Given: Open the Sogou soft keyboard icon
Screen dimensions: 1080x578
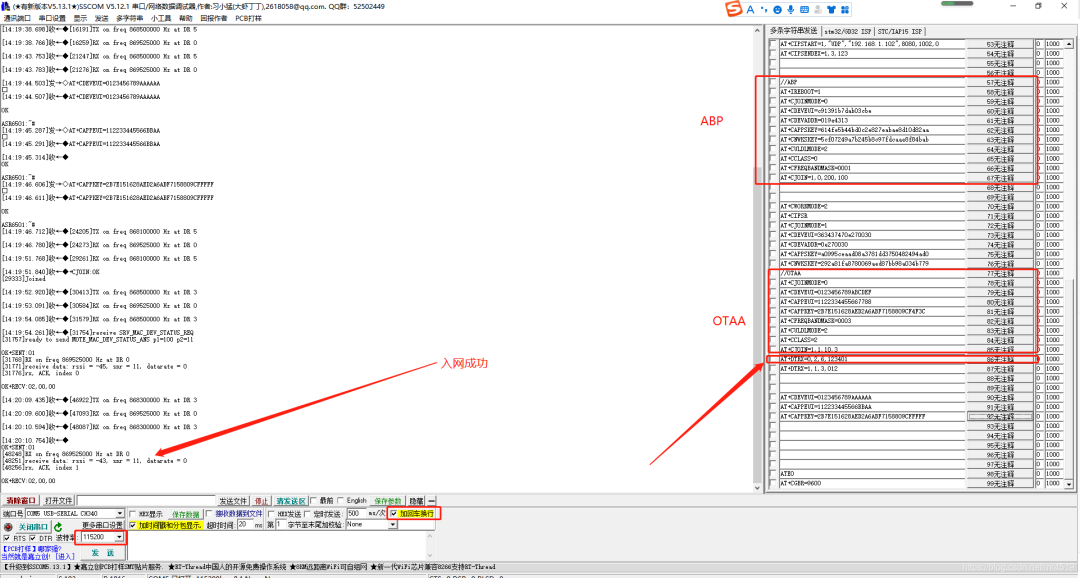Looking at the screenshot, I should tap(804, 10).
